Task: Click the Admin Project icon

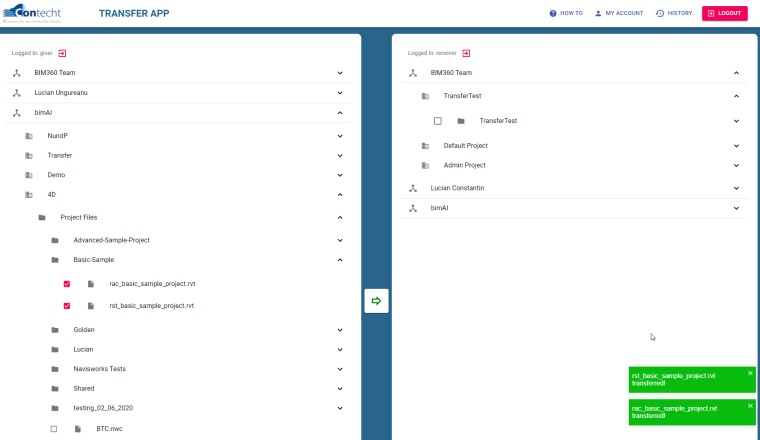Action: click(x=426, y=165)
